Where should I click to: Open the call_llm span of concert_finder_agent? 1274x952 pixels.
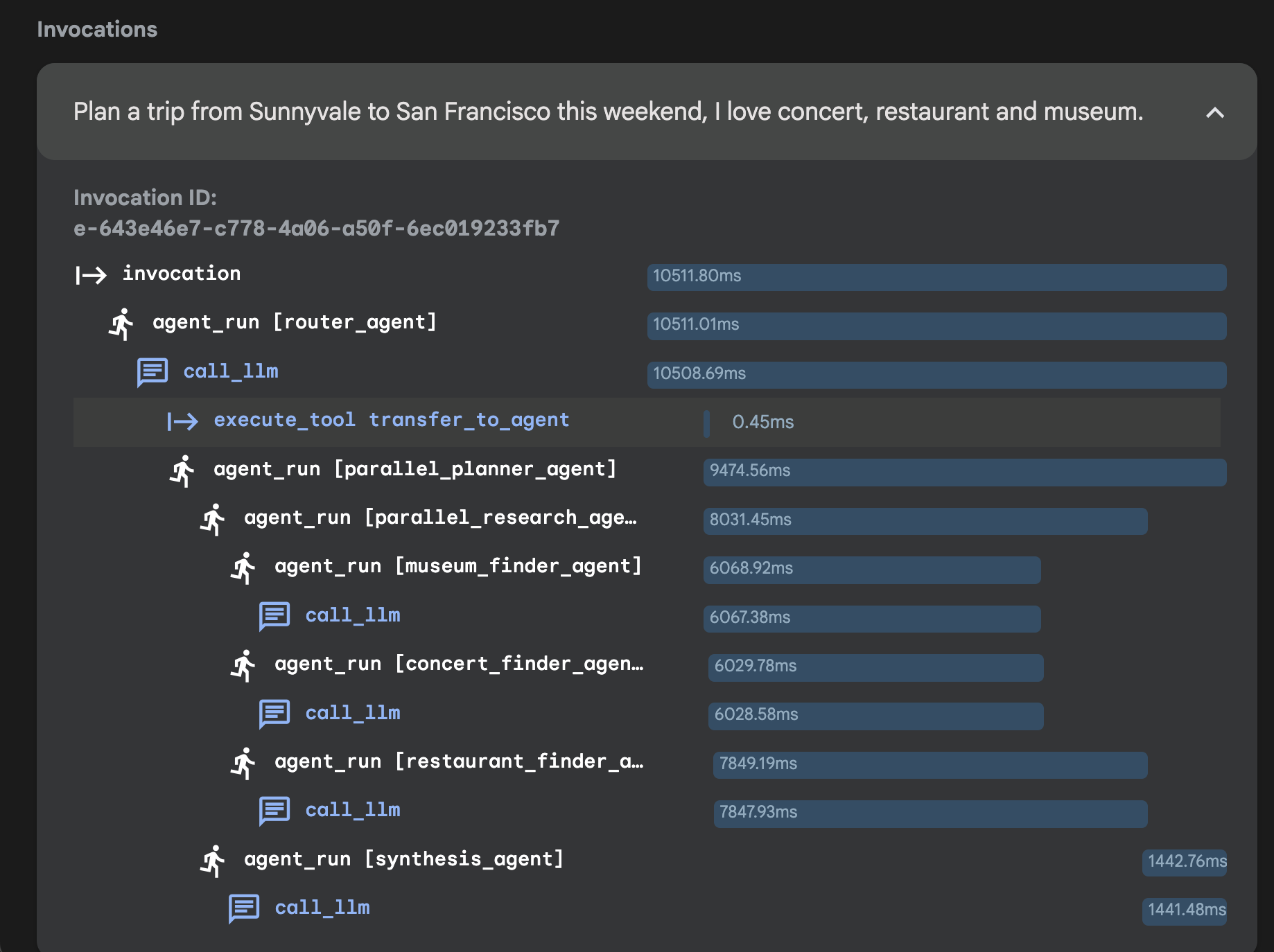pyautogui.click(x=353, y=713)
